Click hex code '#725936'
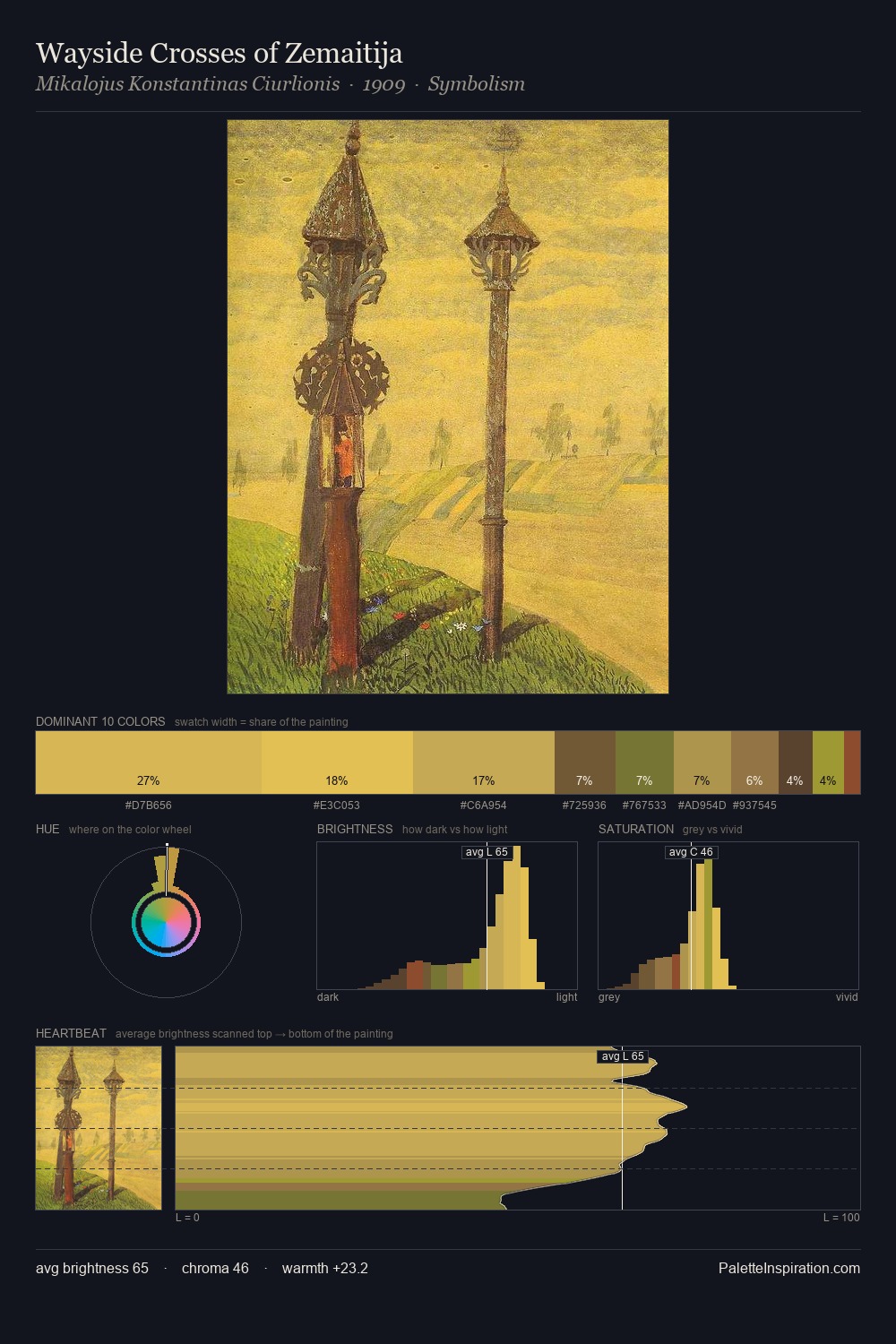This screenshot has height=1344, width=896. (x=584, y=806)
